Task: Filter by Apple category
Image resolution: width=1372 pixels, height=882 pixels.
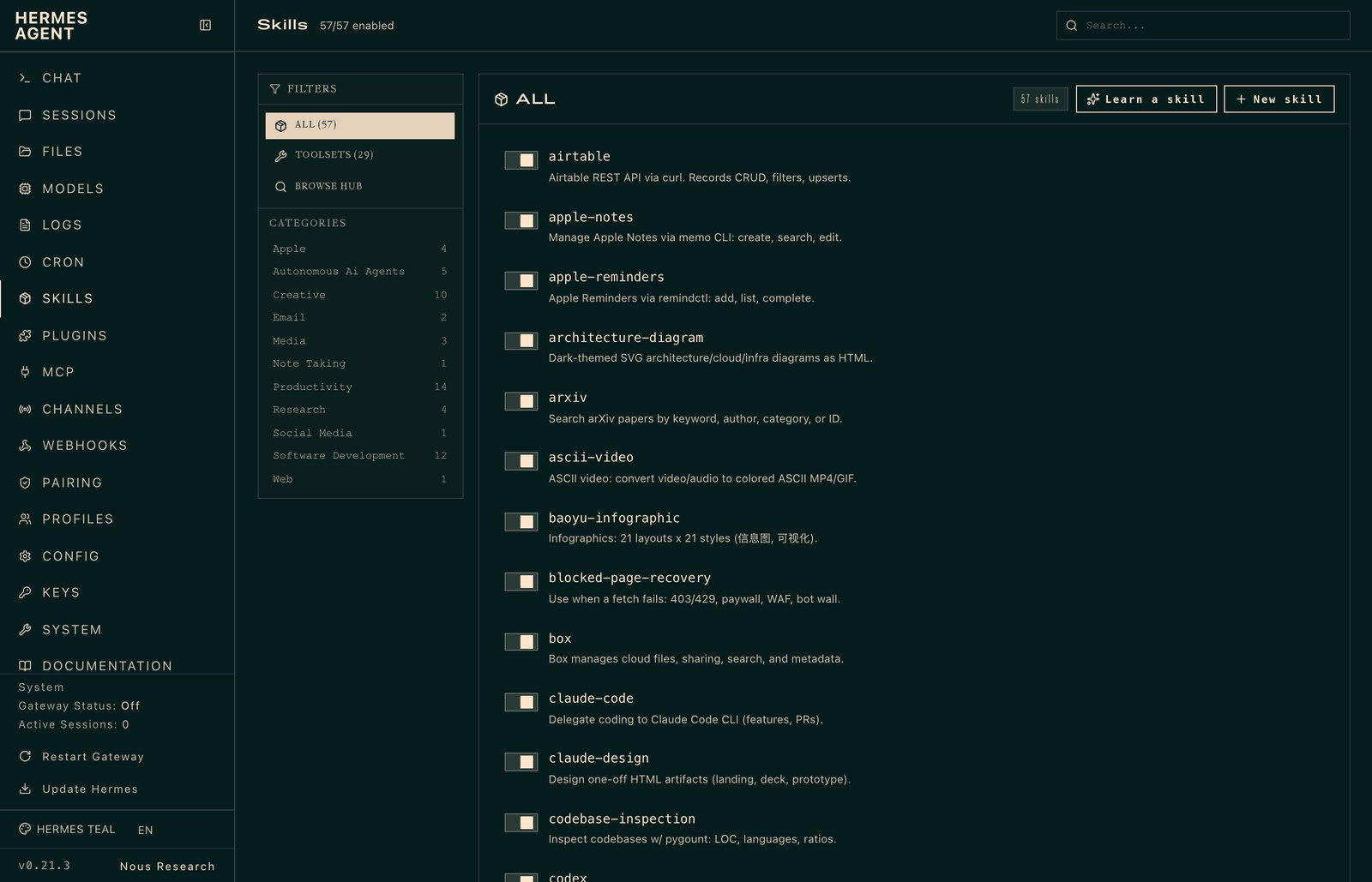Action: (360, 249)
